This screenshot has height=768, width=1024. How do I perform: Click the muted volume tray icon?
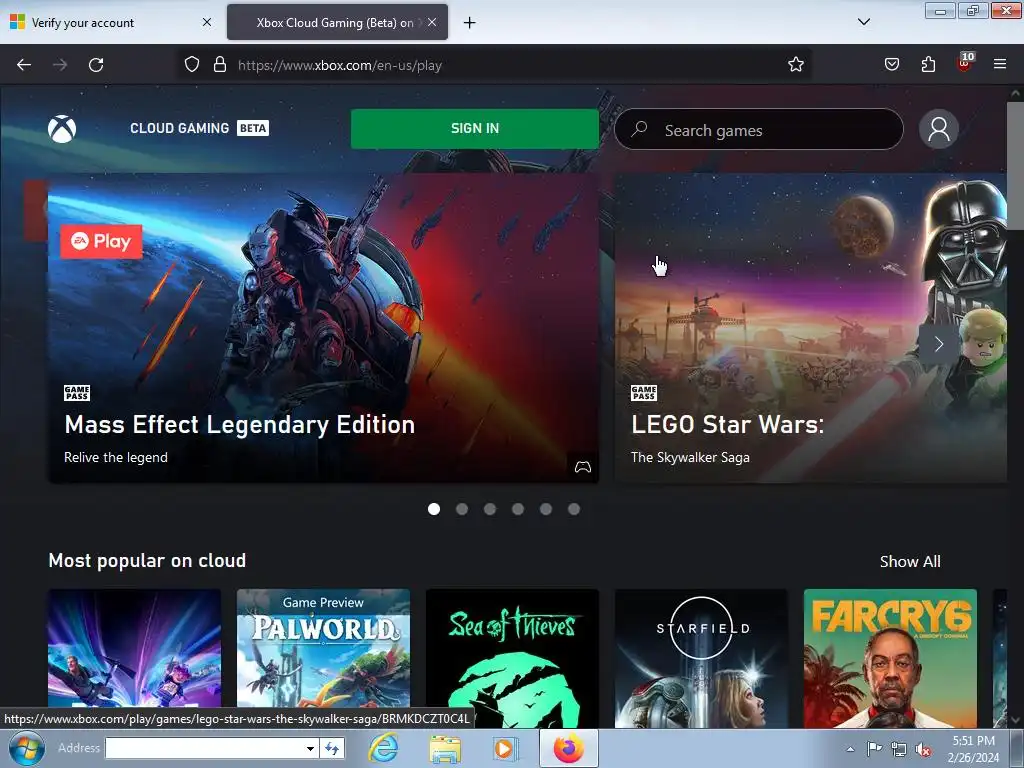coord(923,750)
